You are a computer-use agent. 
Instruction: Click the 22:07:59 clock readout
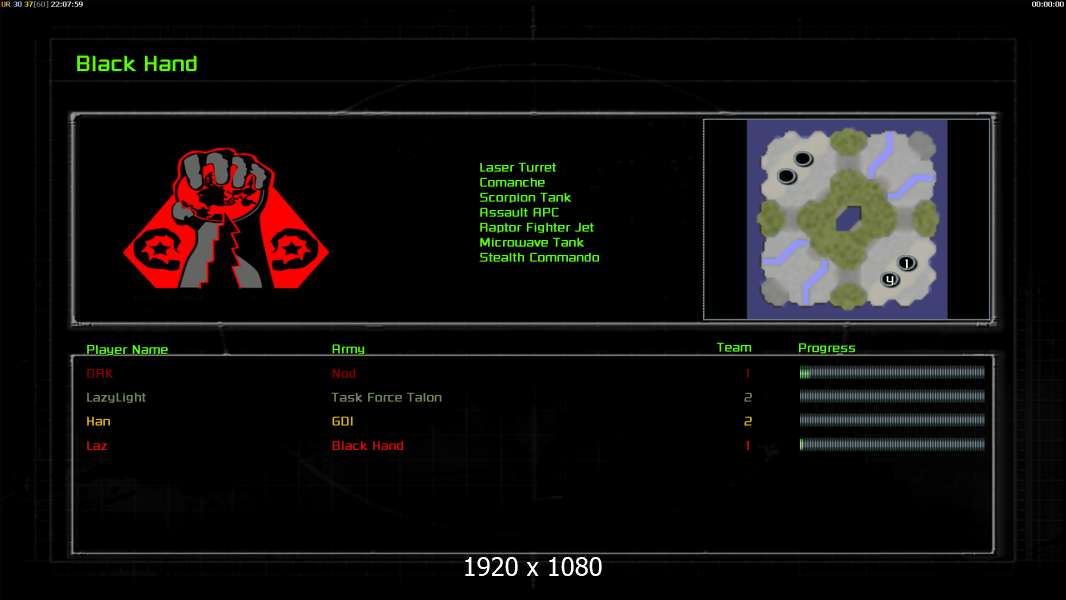[x=67, y=4]
